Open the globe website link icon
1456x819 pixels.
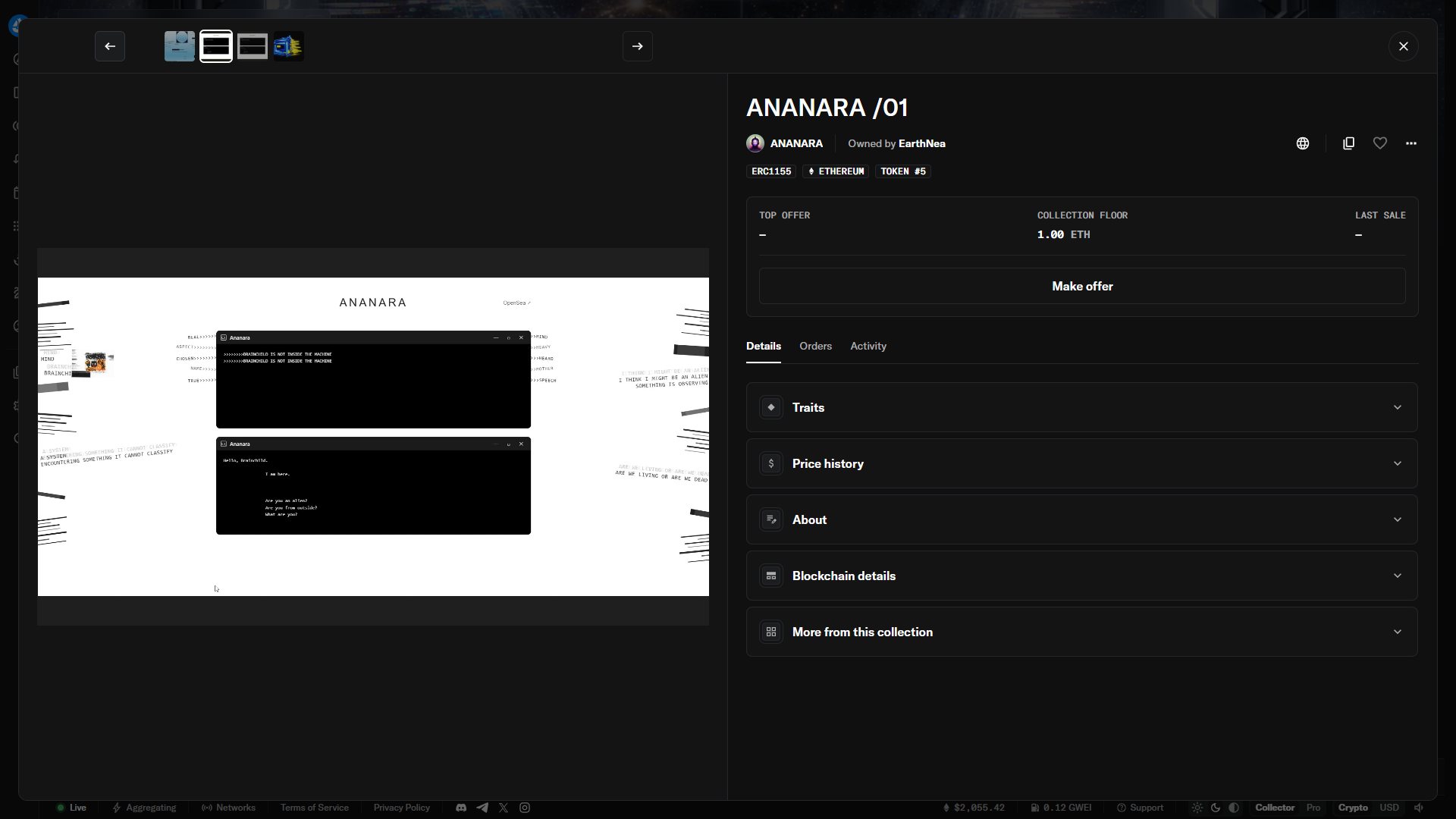tap(1303, 143)
